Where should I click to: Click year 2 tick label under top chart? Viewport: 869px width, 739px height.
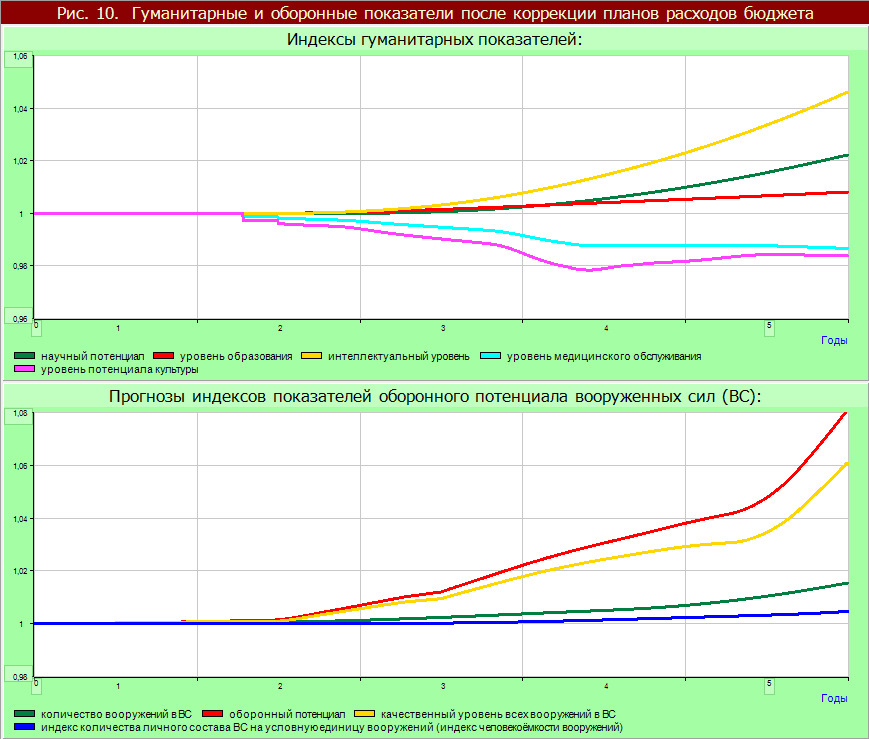coord(280,328)
